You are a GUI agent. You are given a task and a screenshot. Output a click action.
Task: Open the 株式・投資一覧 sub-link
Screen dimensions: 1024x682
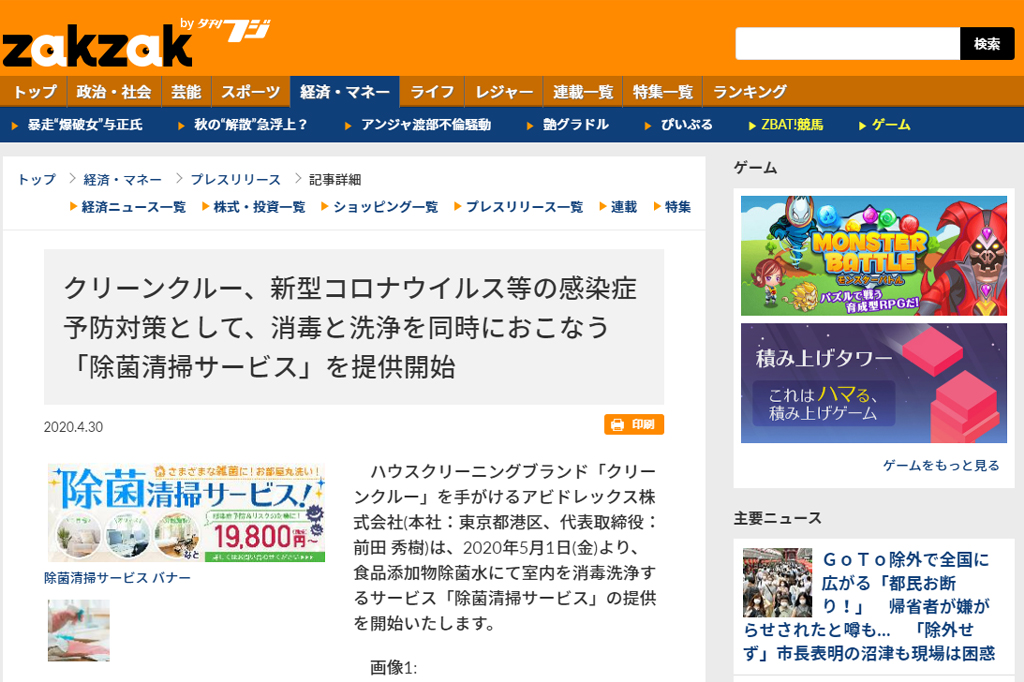[259, 207]
